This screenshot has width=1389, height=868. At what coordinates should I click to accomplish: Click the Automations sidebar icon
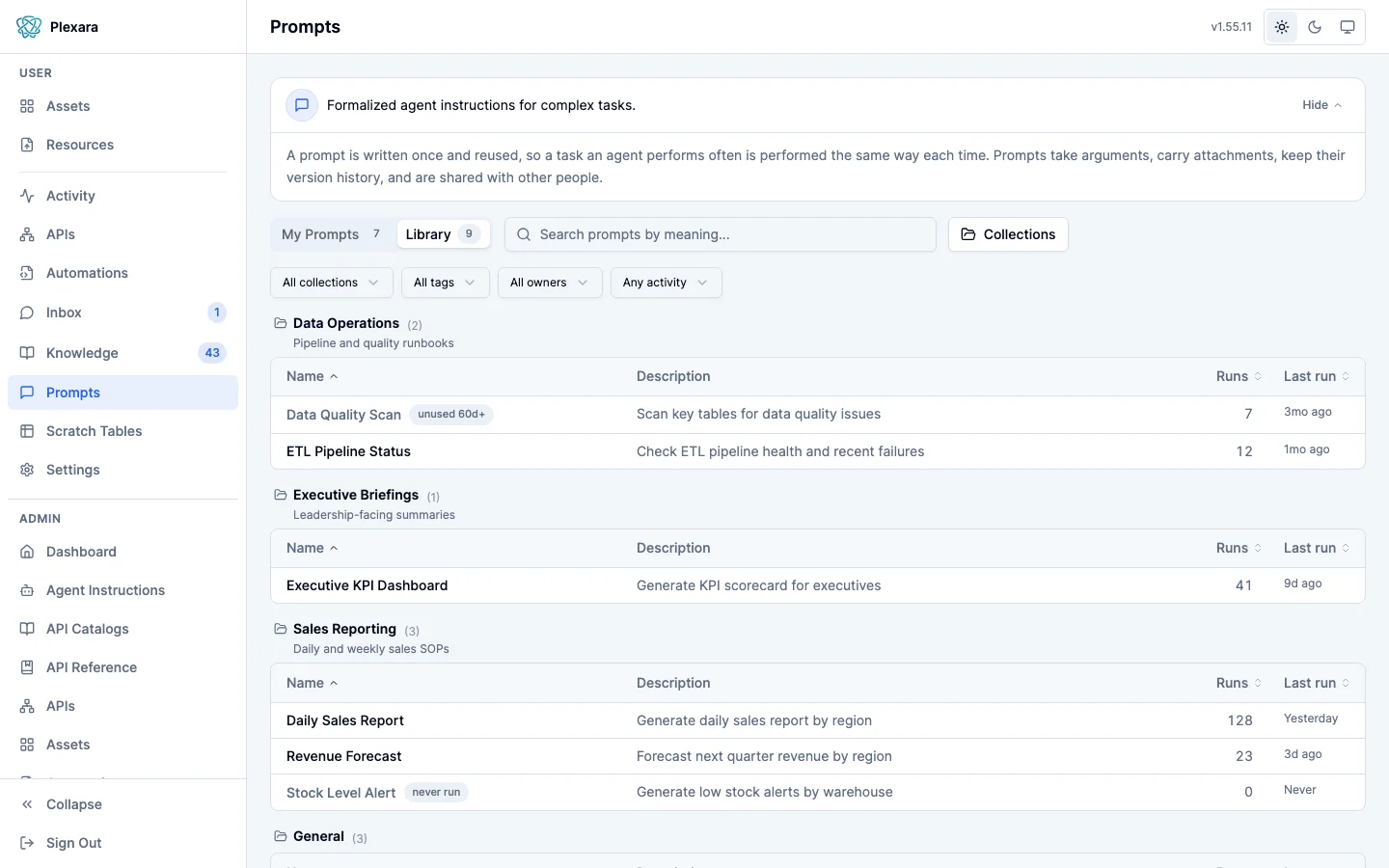coord(27,273)
